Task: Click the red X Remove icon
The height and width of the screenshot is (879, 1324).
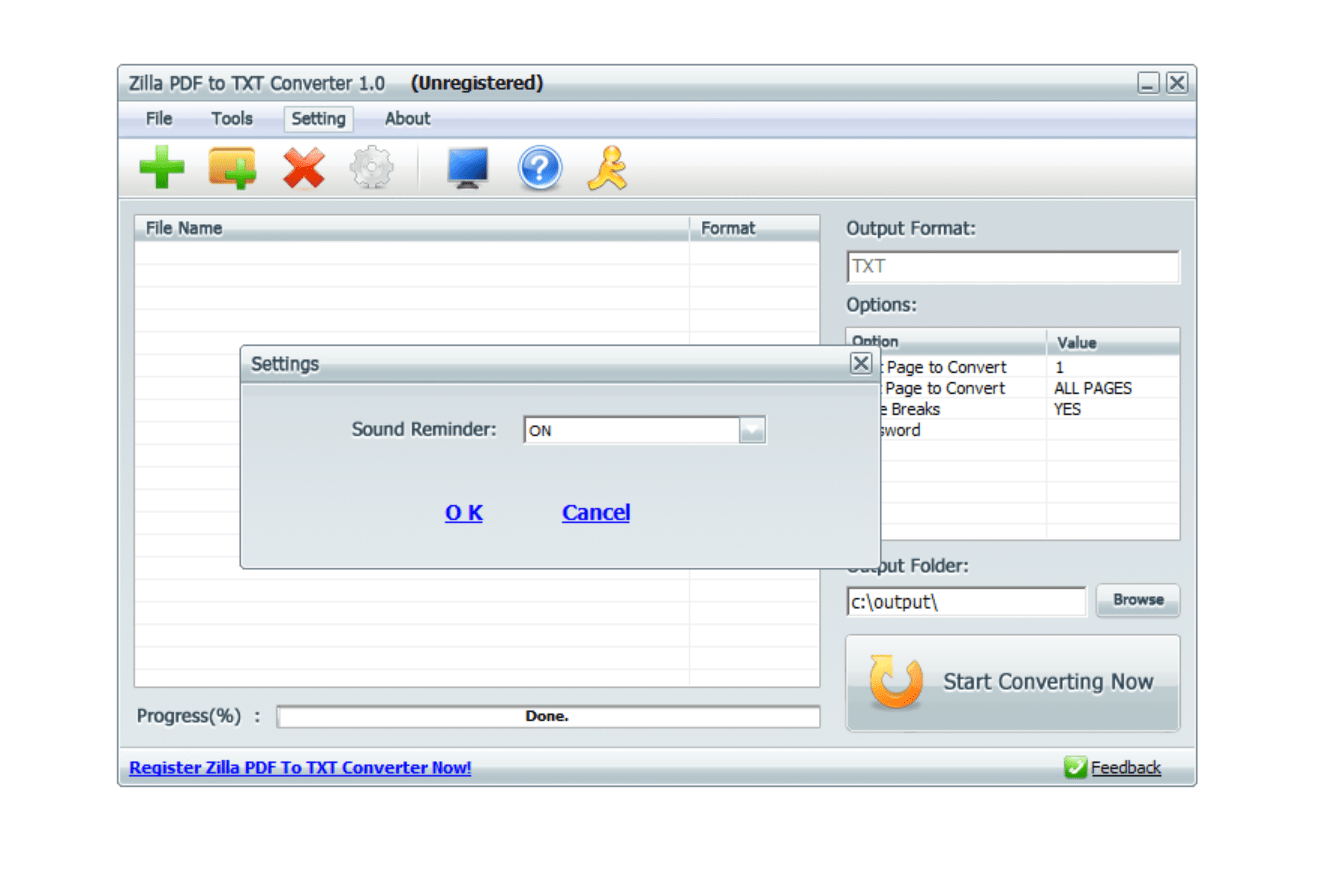Action: [303, 168]
